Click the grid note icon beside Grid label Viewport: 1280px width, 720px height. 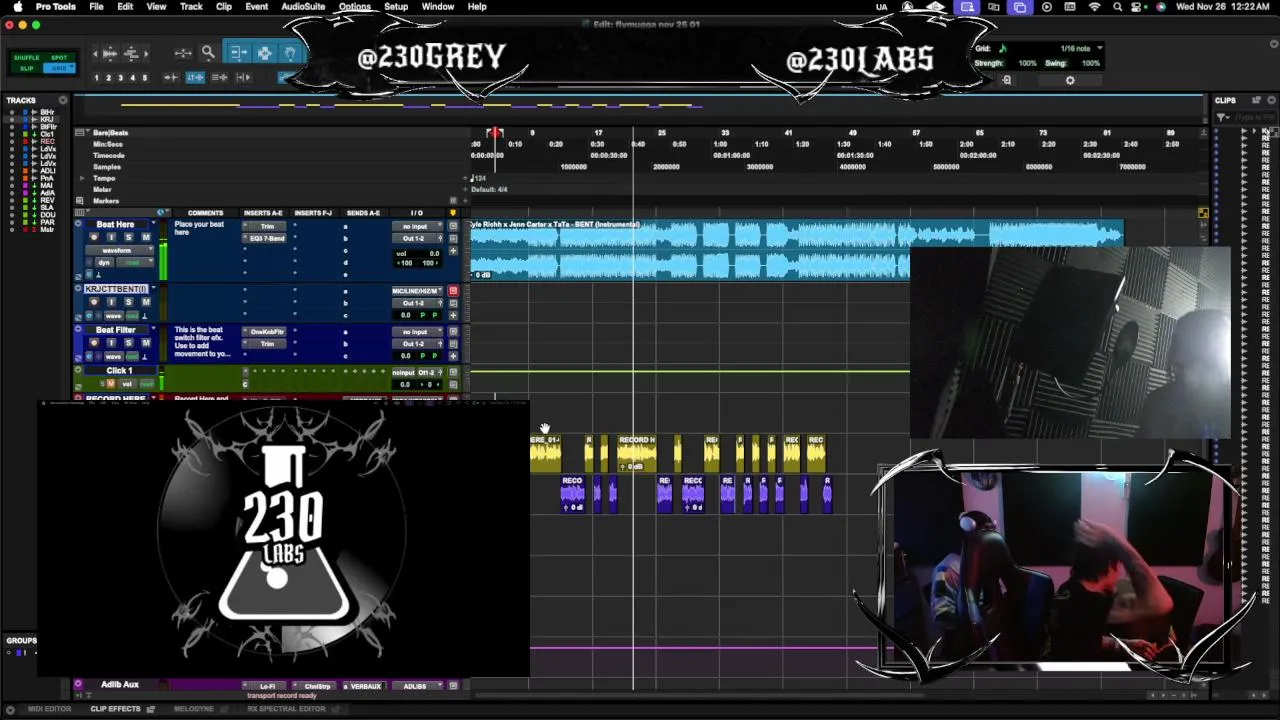(1003, 48)
